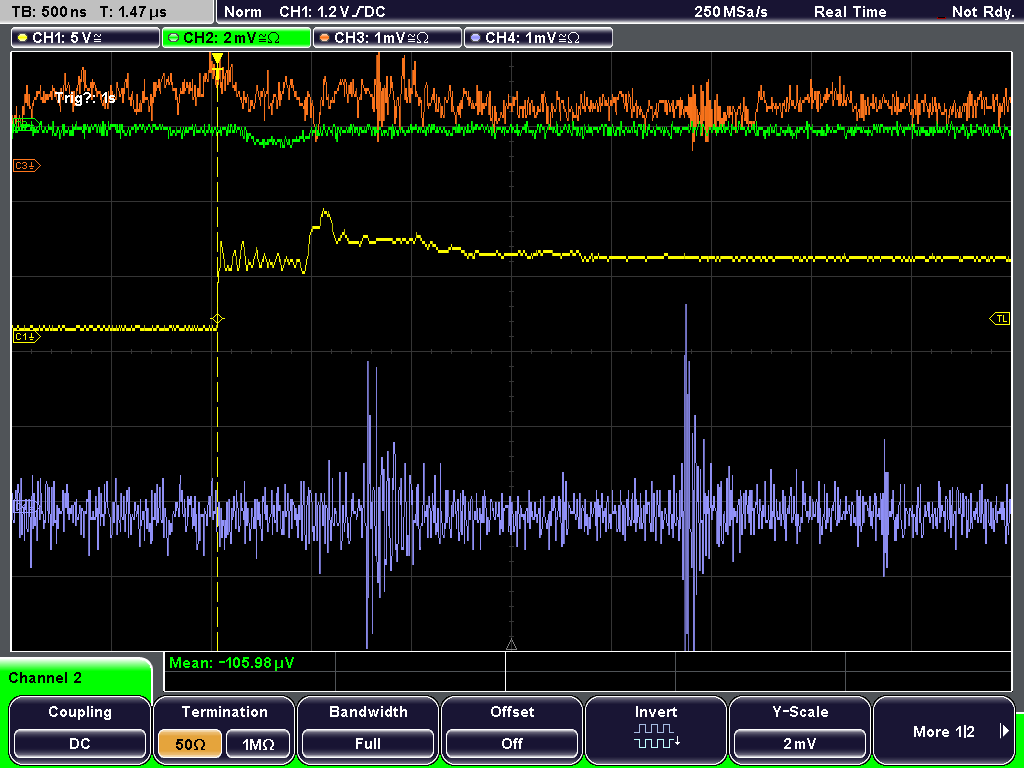Image resolution: width=1024 pixels, height=768 pixels.
Task: Open the Y-Scale 2 mV setting
Action: [x=800, y=729]
